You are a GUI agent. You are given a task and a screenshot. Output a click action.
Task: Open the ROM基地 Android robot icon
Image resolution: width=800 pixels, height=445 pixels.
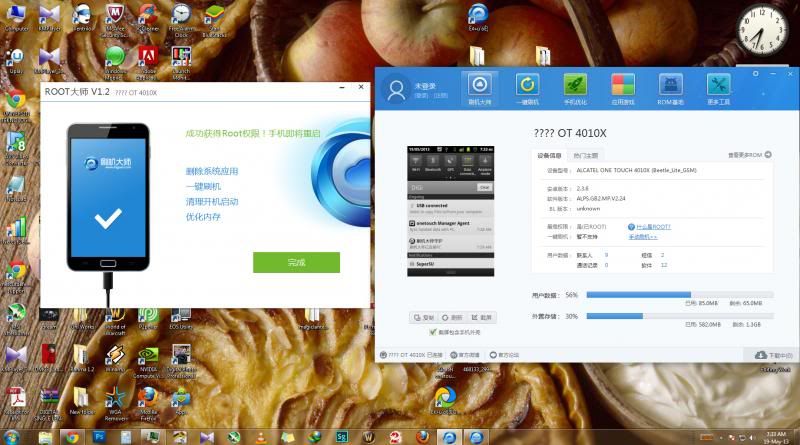670,89
